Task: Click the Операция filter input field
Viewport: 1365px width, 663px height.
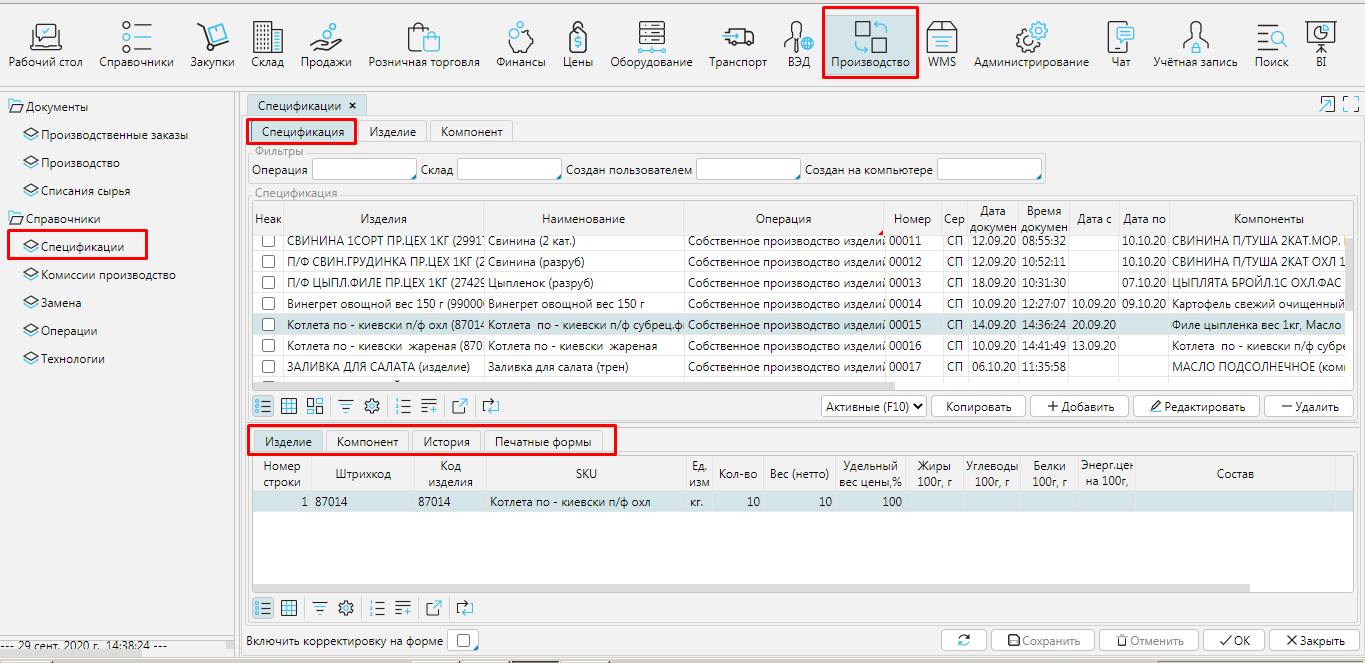Action: [363, 170]
